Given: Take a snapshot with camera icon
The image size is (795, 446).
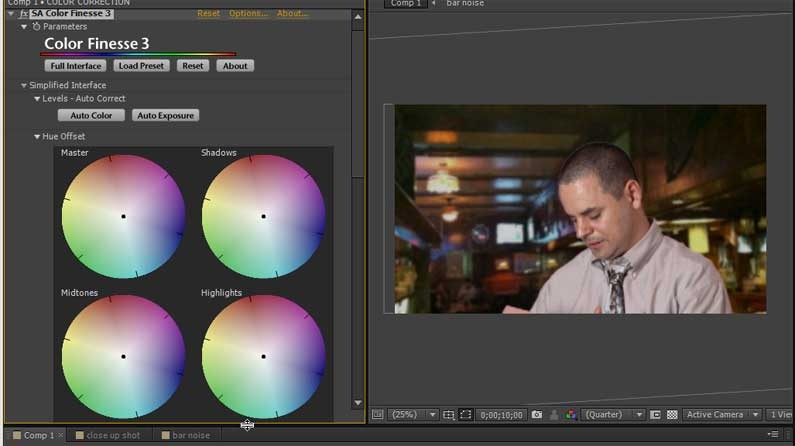Looking at the screenshot, I should (537, 415).
